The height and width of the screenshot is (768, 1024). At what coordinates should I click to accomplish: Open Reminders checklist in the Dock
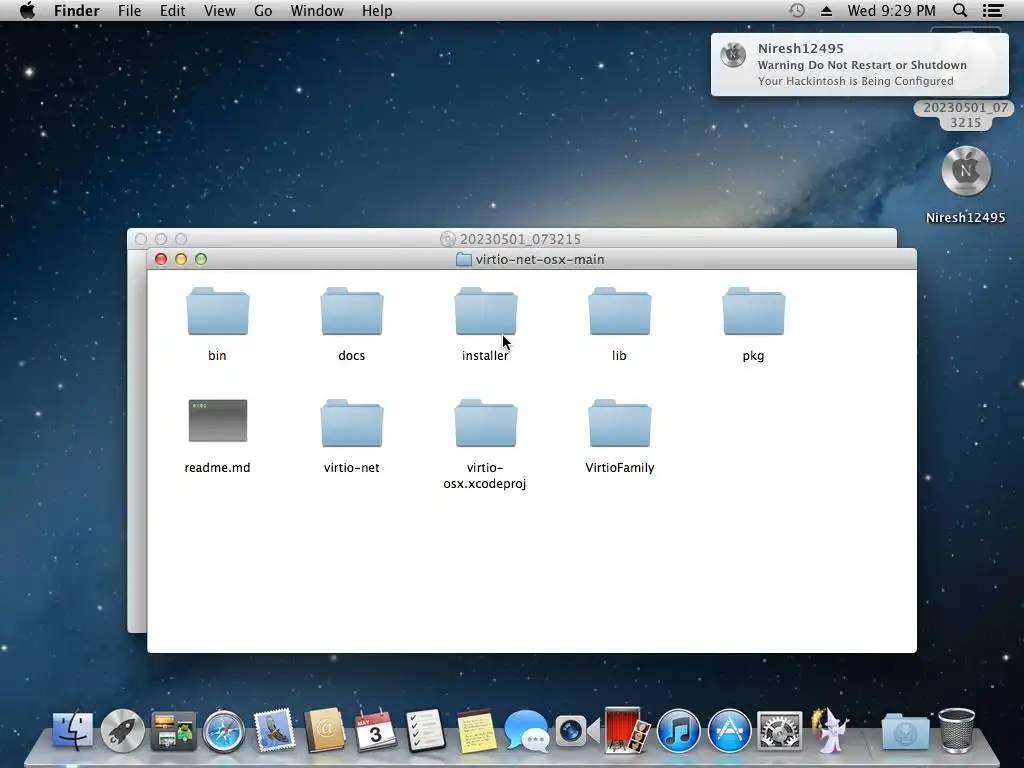pyautogui.click(x=425, y=730)
